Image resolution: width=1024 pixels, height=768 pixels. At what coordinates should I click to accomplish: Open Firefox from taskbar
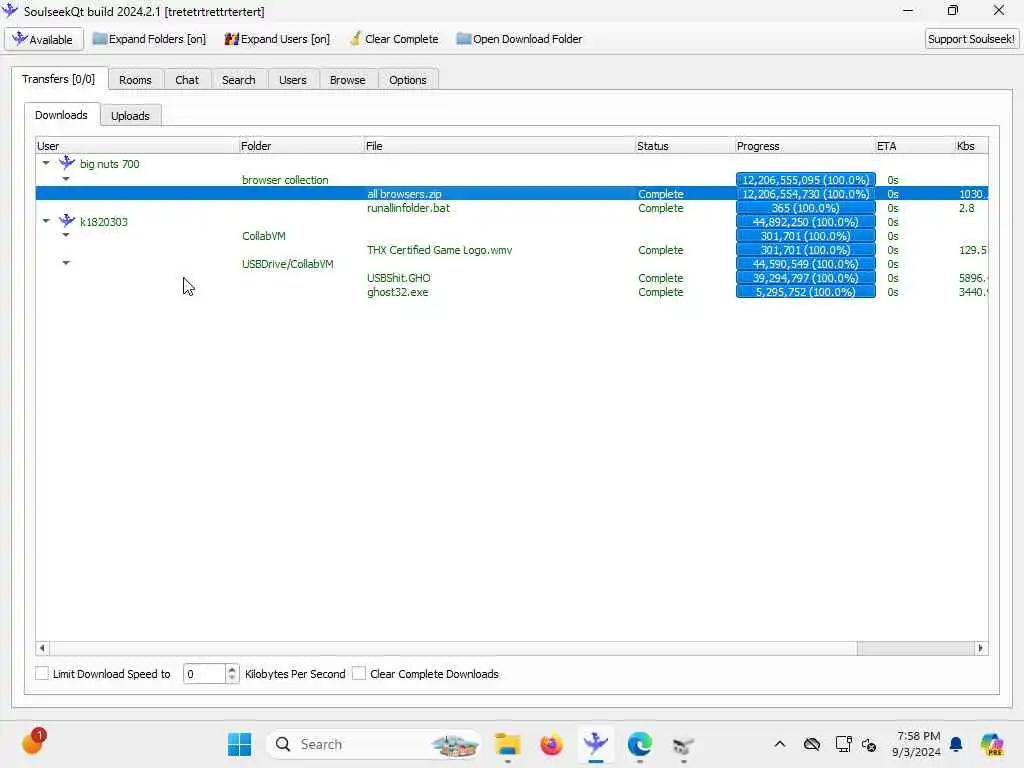pyautogui.click(x=551, y=744)
